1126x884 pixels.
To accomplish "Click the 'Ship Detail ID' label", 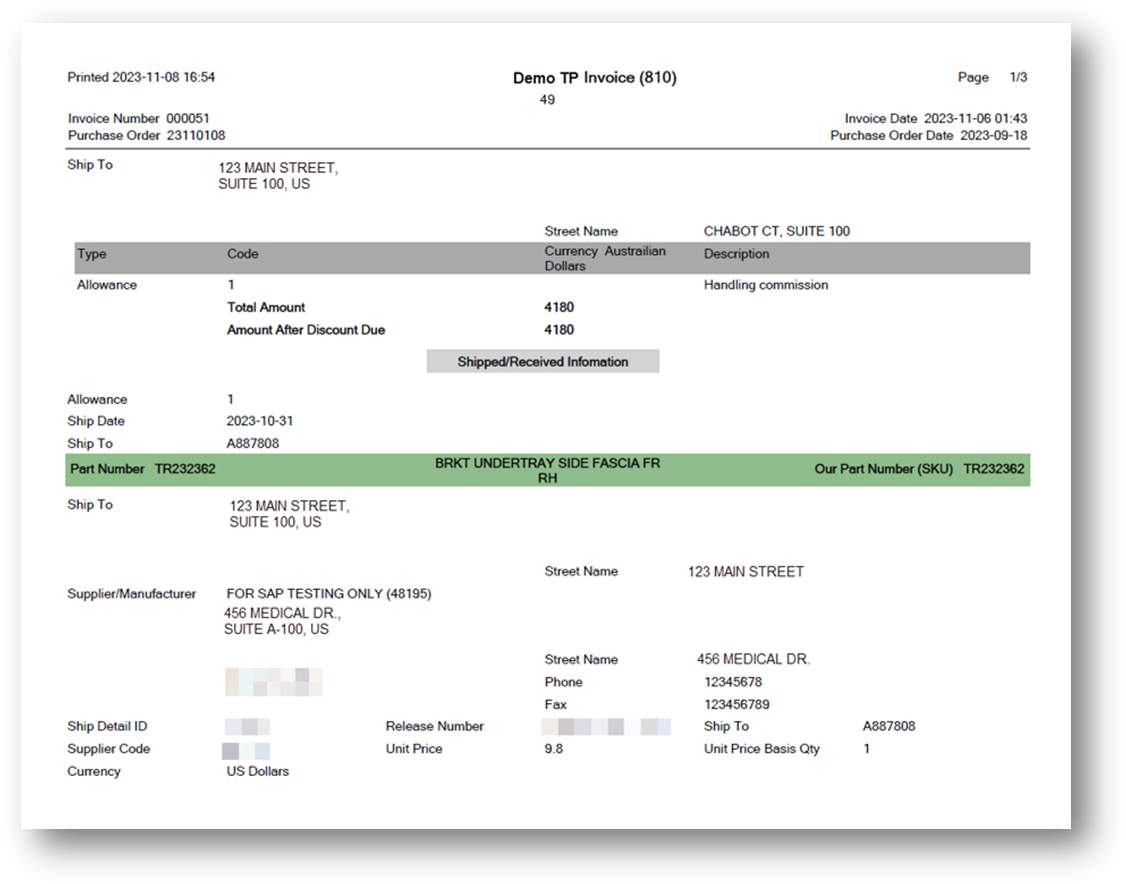I will tap(107, 727).
